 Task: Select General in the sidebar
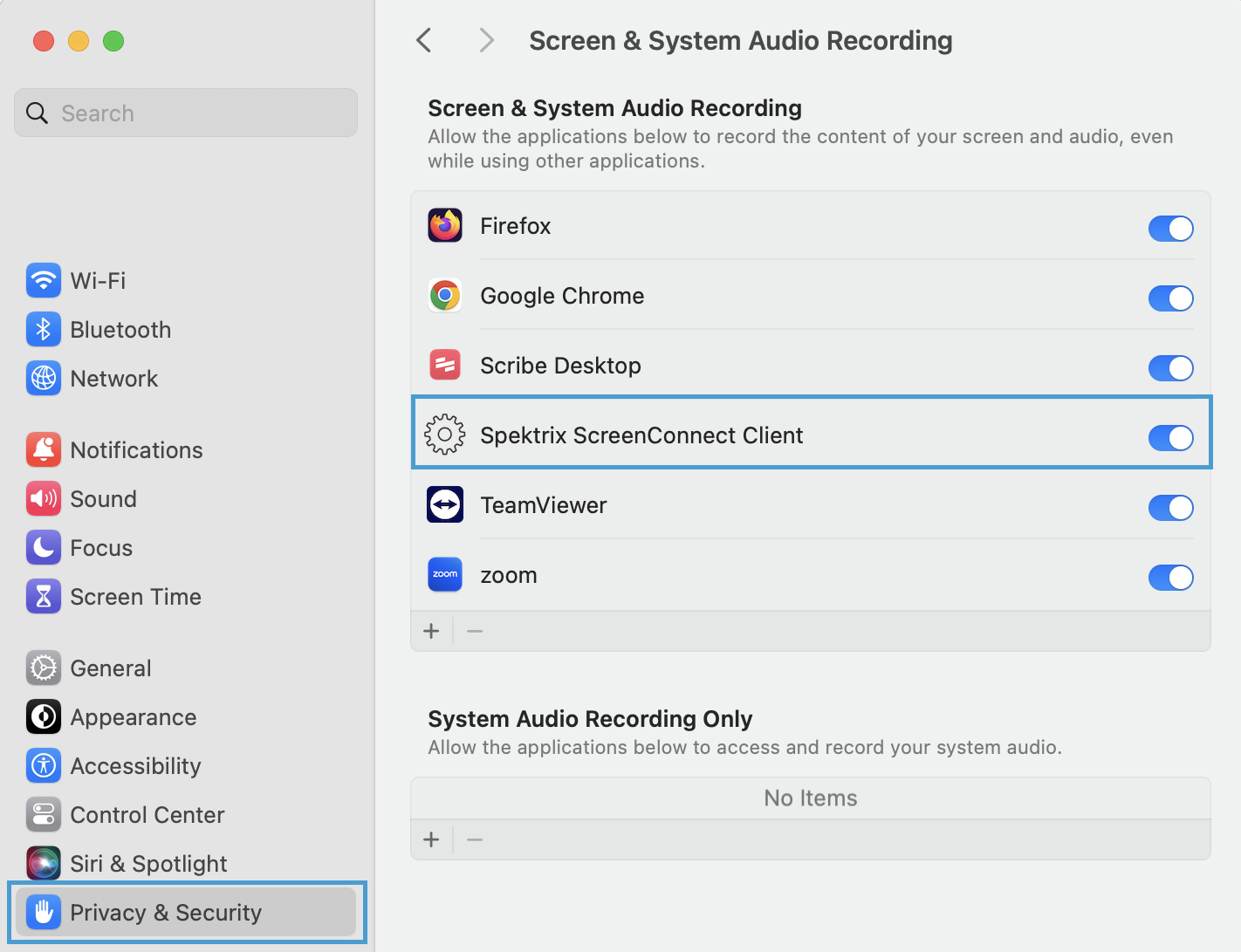pyautogui.click(x=111, y=668)
